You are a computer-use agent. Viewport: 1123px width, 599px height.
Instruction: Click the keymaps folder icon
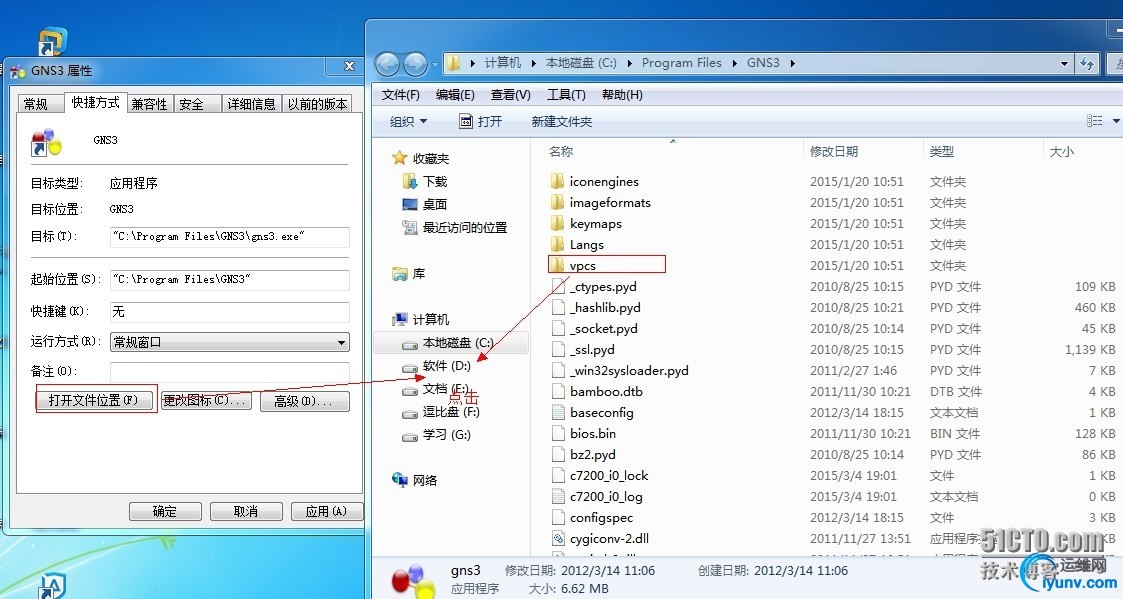tap(557, 224)
